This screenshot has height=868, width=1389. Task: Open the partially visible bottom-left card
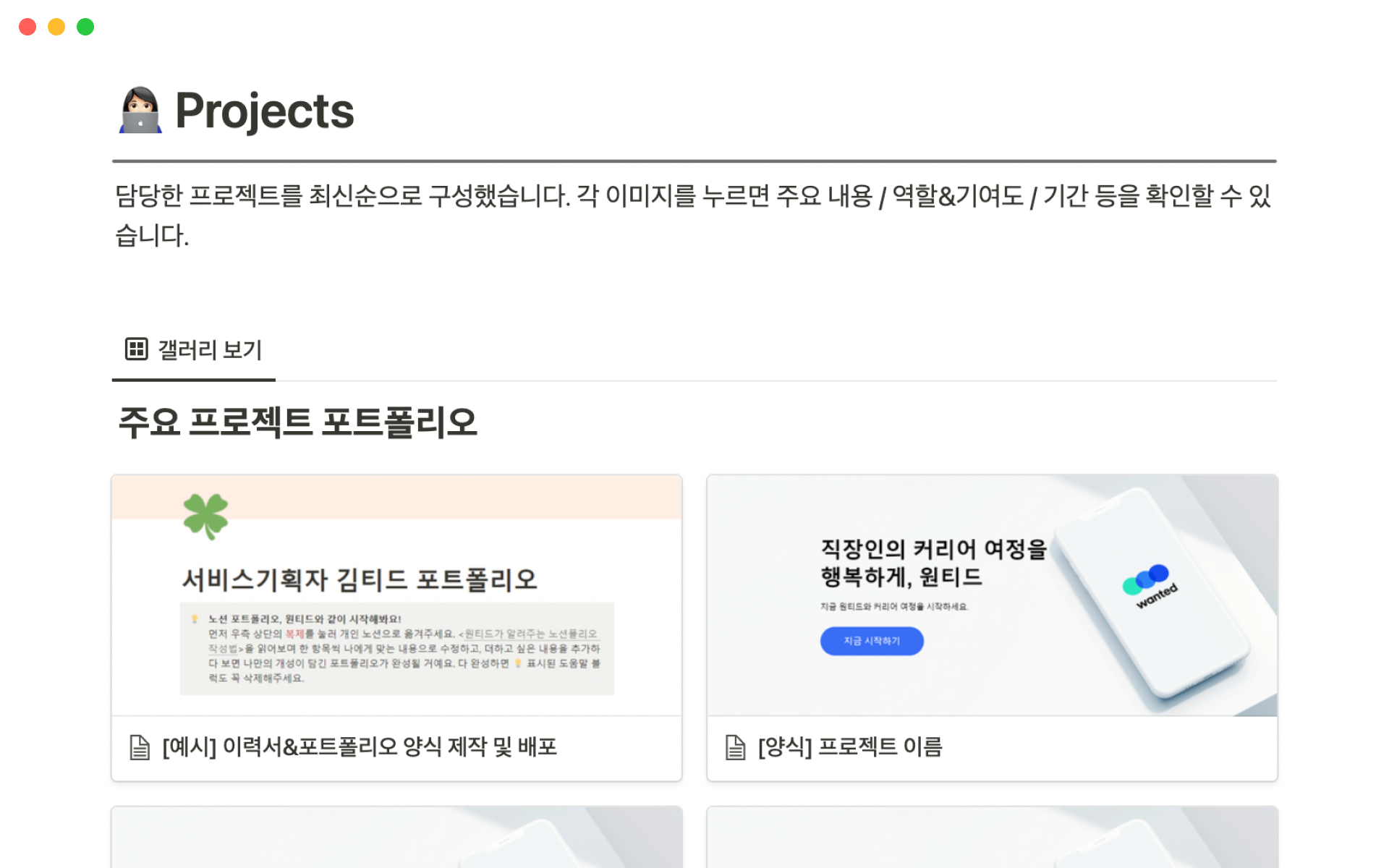click(x=396, y=838)
